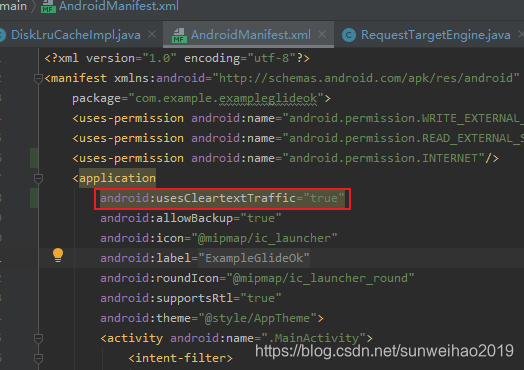Switch to the DiskLruCacheImpl.java tab
Viewport: 524px width, 370px height.
76,35
